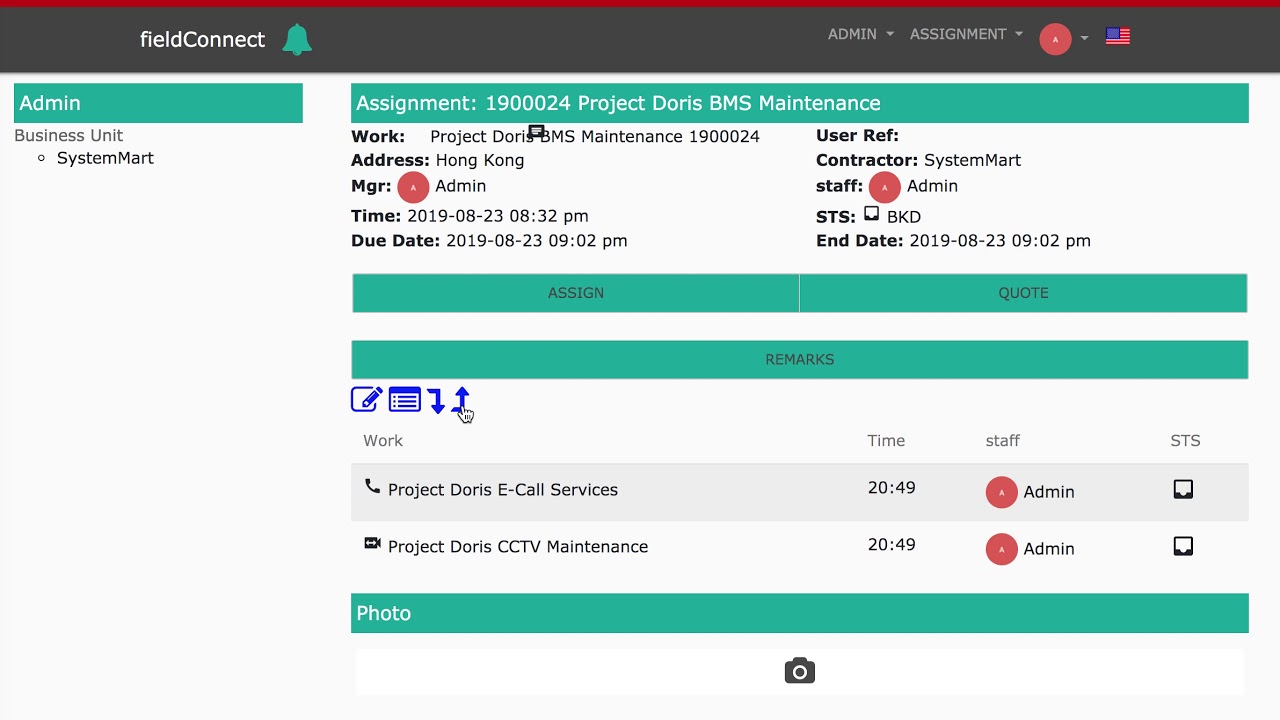Viewport: 1280px width, 720px height.
Task: Click the notification bell icon
Action: pos(297,39)
